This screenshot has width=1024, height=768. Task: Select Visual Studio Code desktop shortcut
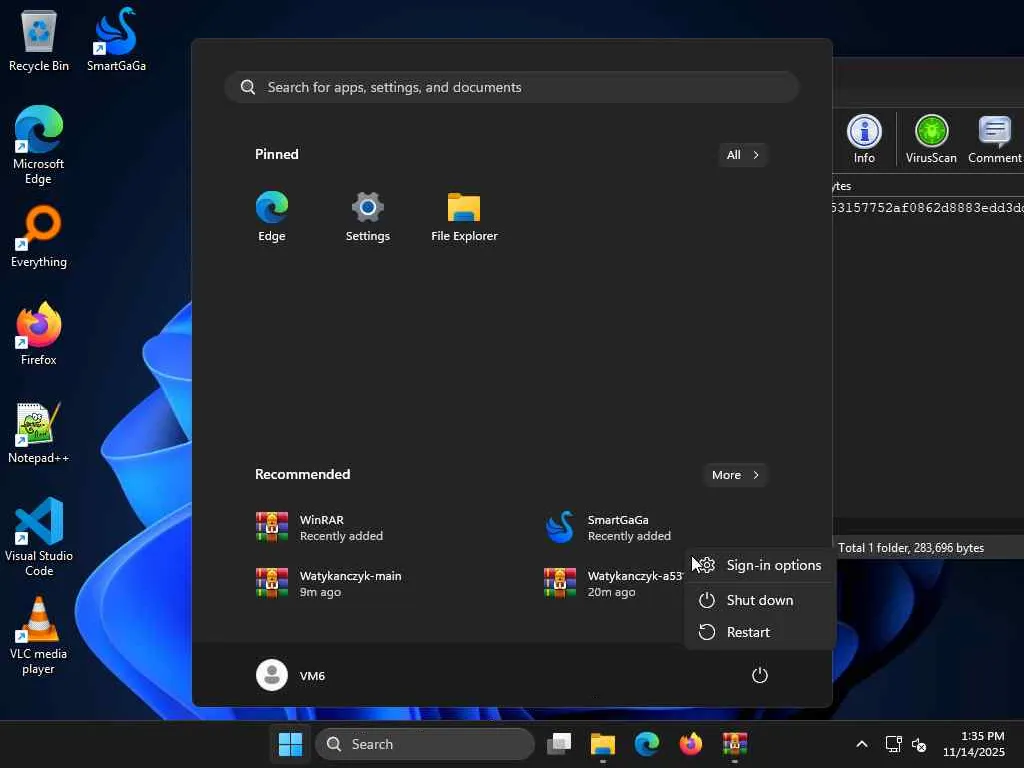pos(39,537)
